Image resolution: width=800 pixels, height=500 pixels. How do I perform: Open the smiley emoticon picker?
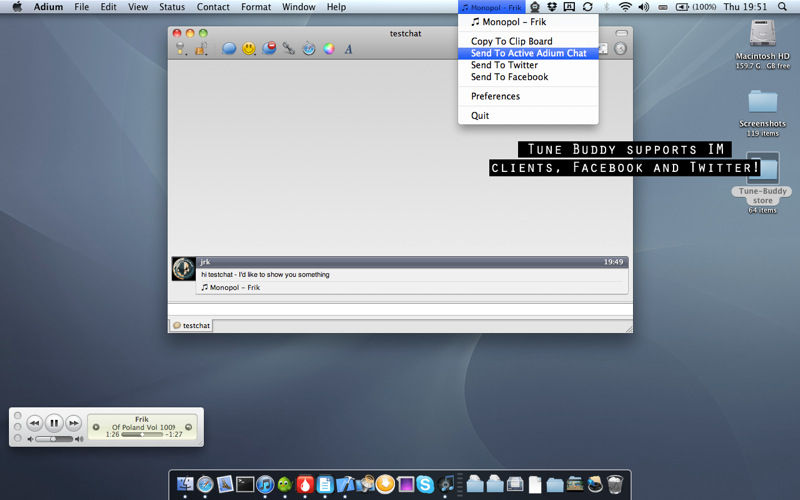pos(249,48)
